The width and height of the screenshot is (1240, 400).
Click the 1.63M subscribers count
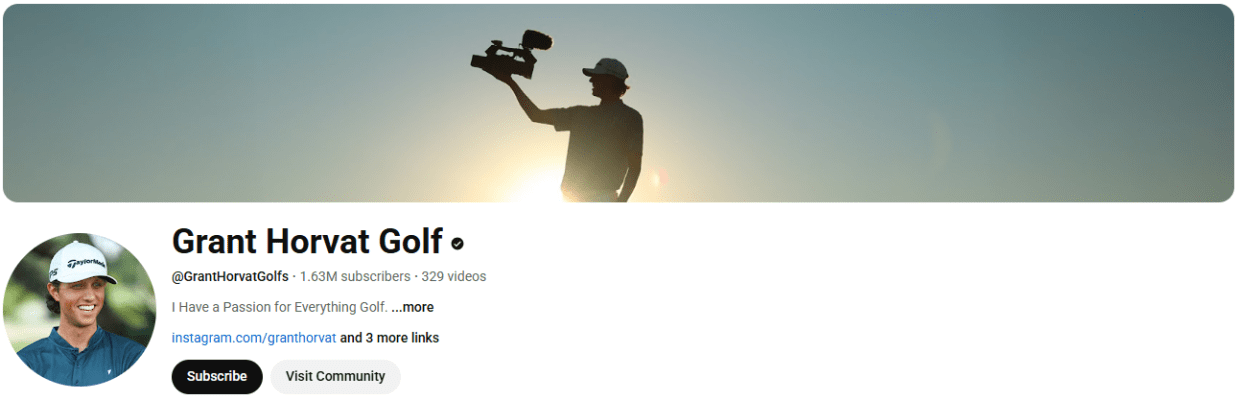[x=355, y=276]
